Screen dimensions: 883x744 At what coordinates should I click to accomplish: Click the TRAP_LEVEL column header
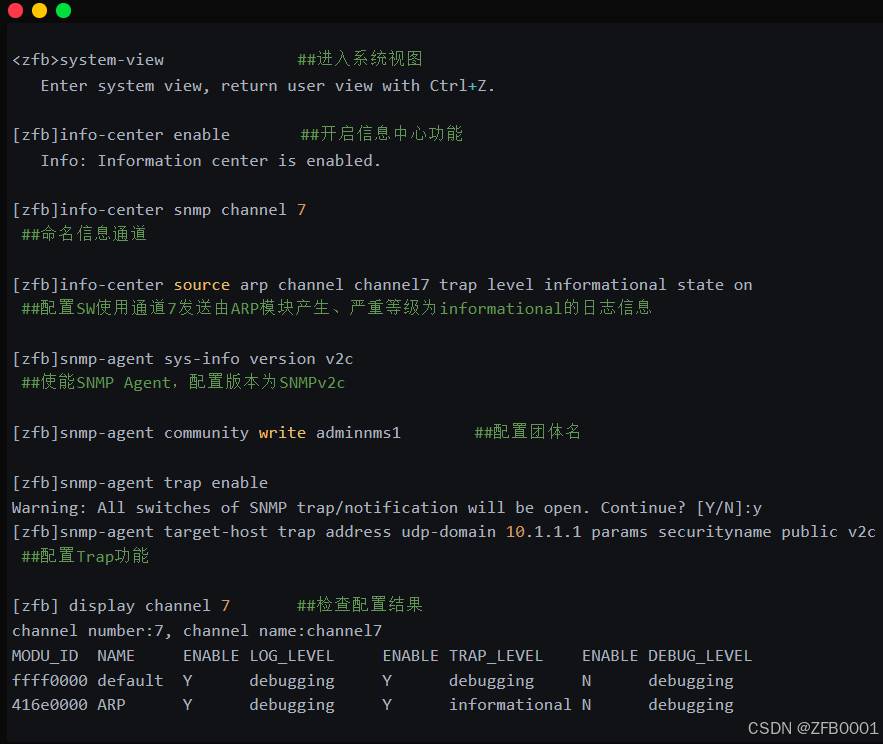[496, 656]
